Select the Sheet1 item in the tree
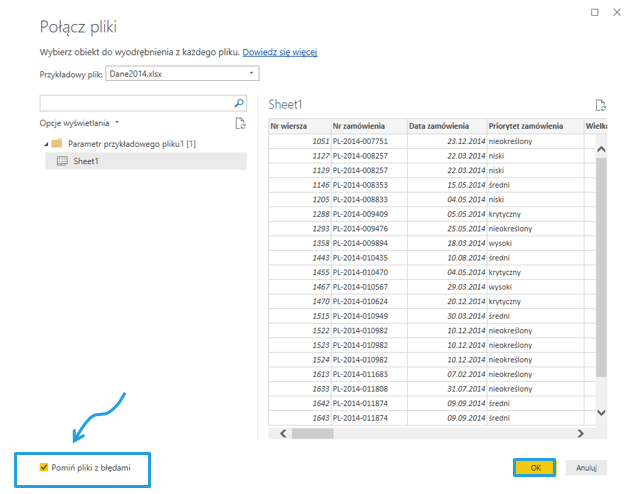The image size is (637, 494). (x=86, y=161)
